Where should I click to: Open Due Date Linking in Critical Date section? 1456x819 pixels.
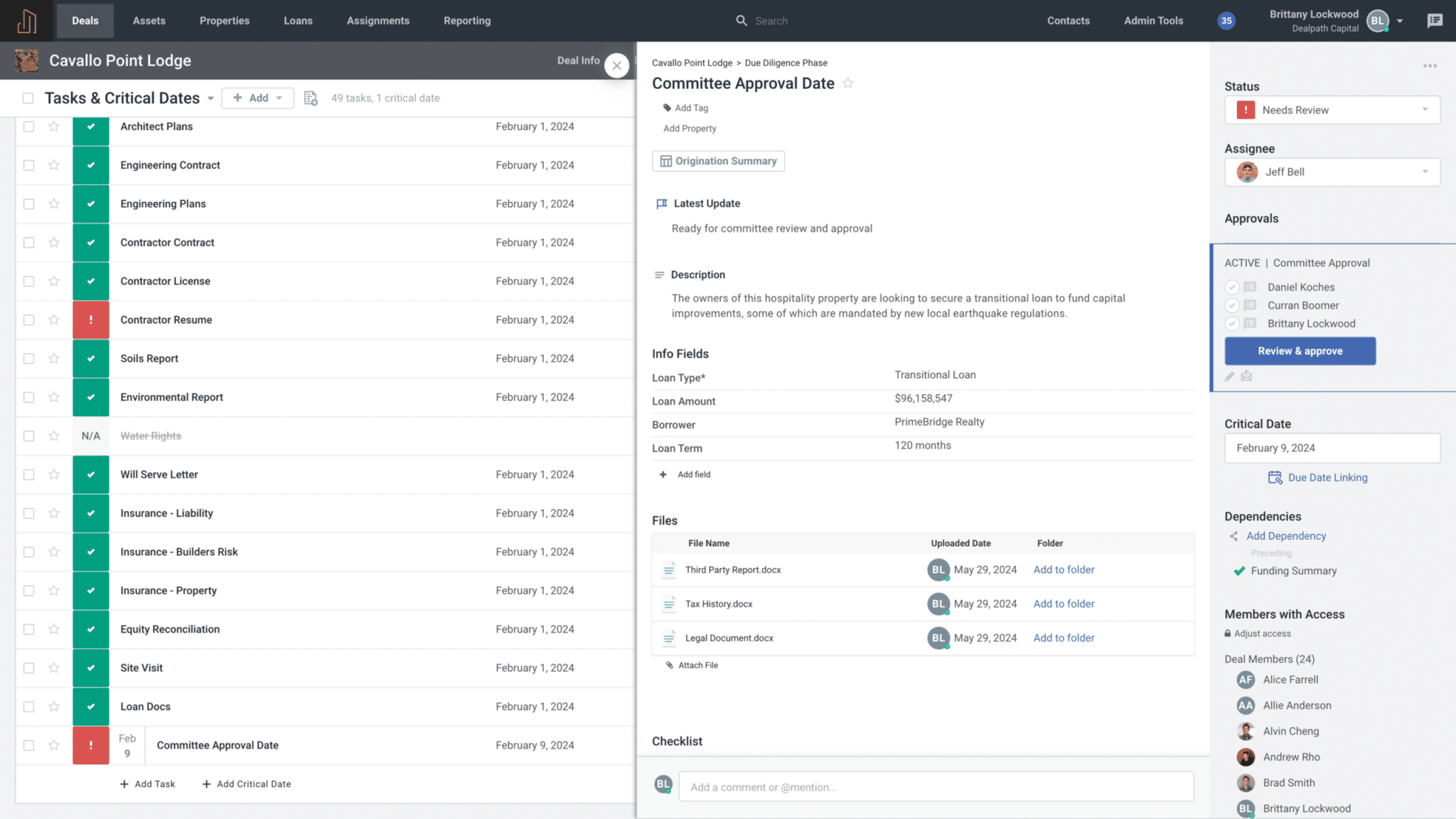click(1317, 477)
